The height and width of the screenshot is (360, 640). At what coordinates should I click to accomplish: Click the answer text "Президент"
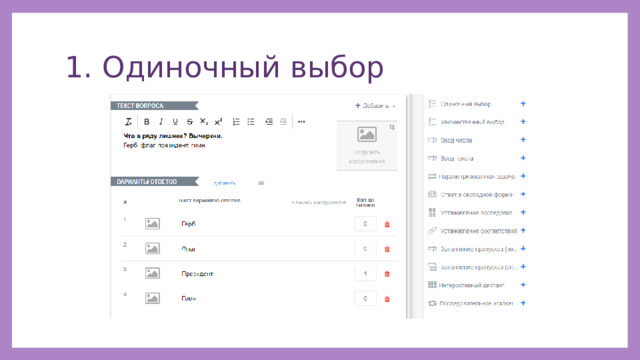click(197, 273)
